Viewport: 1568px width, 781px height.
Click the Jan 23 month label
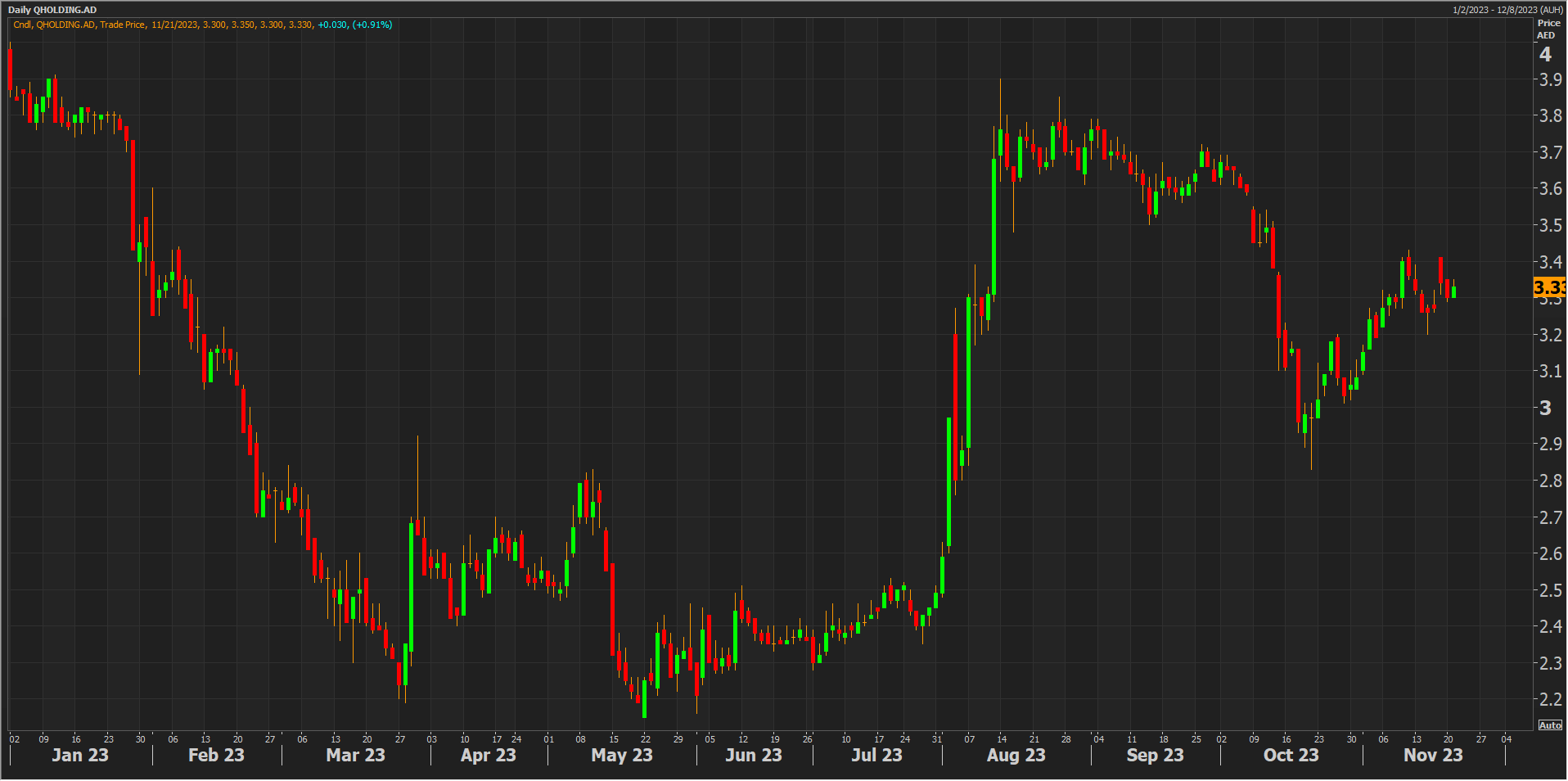coord(80,755)
